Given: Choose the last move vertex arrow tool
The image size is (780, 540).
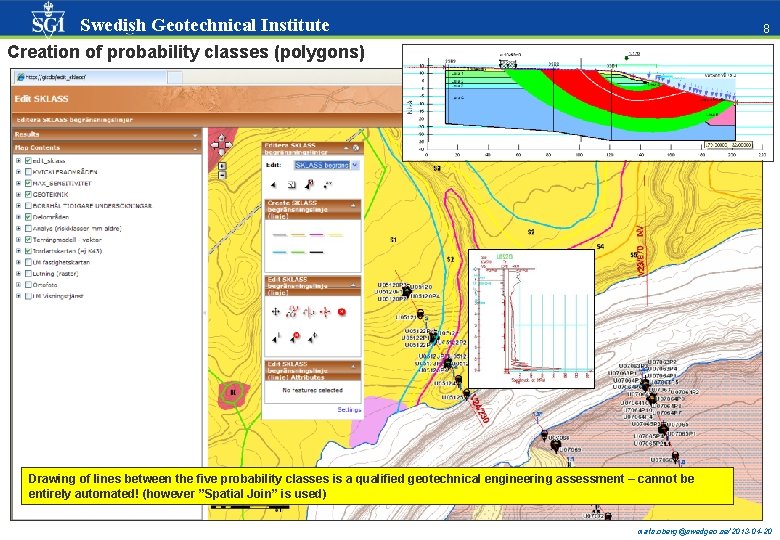Looking at the screenshot, I should [x=312, y=338].
